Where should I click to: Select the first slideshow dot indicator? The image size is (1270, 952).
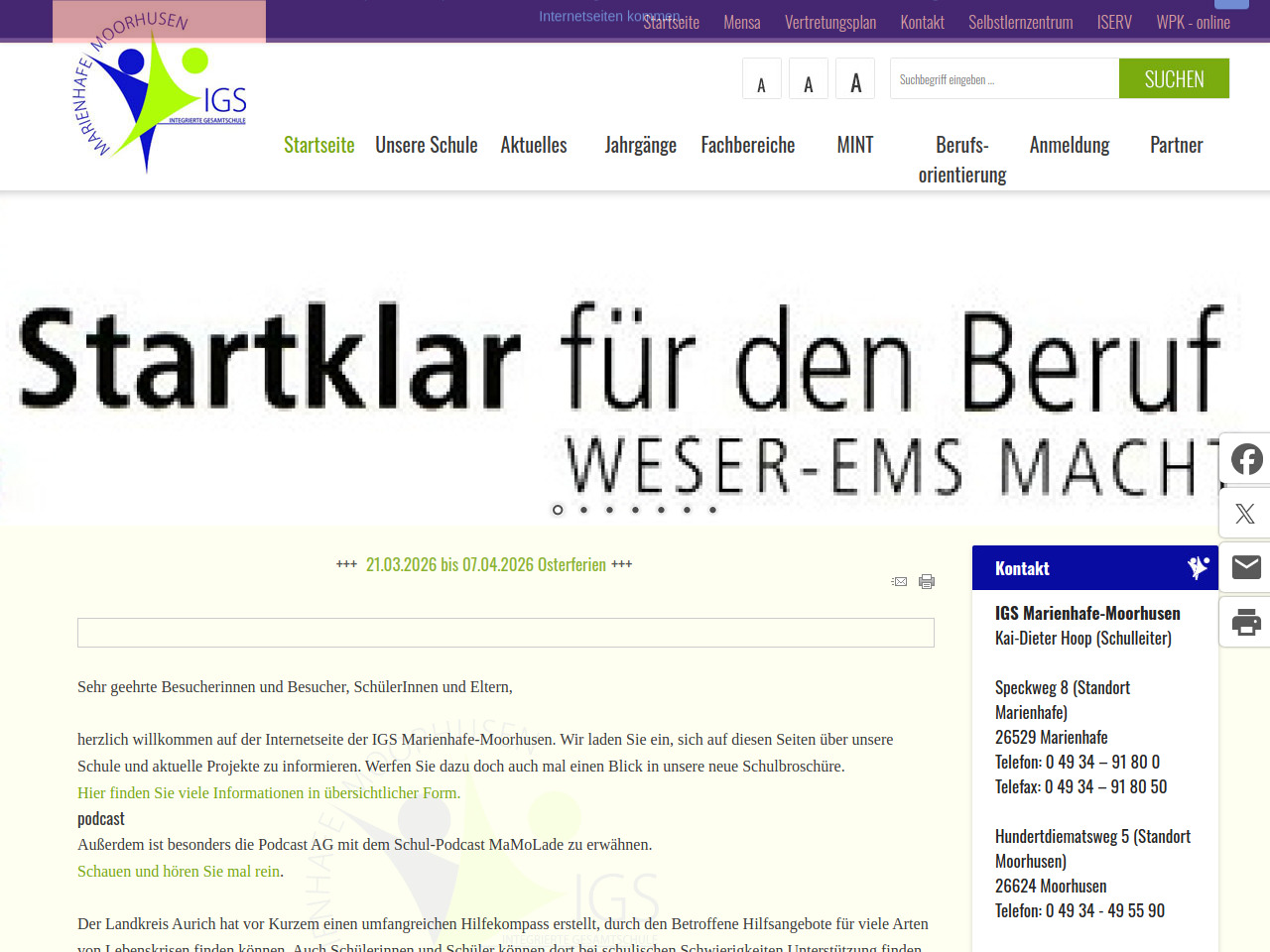pos(558,510)
